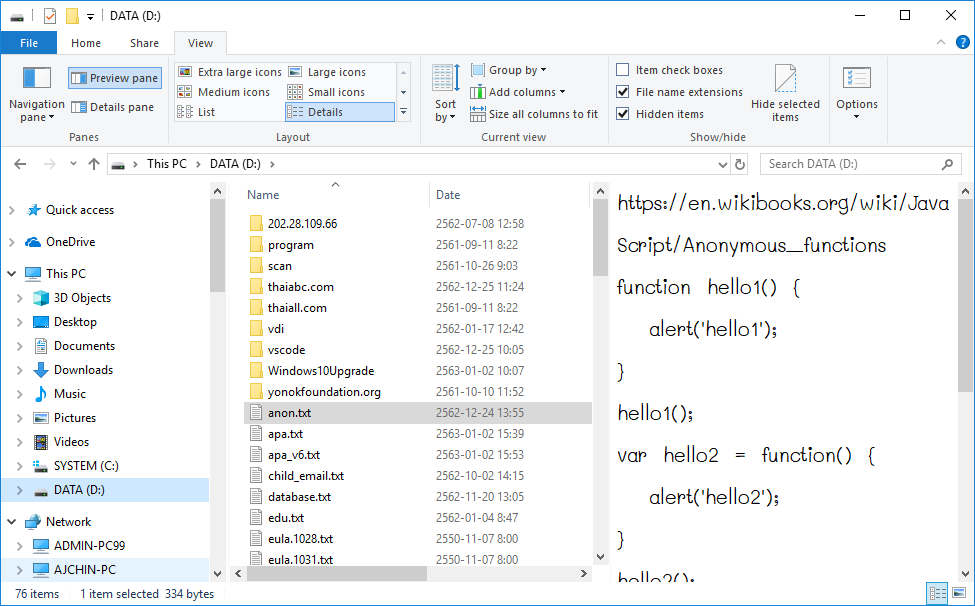This screenshot has width=975, height=606.
Task: Click the Up arrow navigation button
Action: pos(94,164)
